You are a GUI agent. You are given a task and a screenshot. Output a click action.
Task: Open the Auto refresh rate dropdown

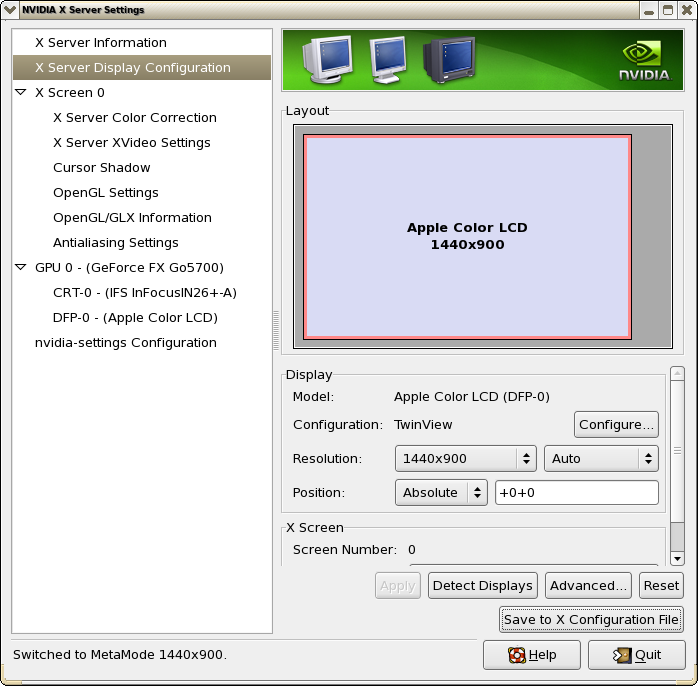600,458
